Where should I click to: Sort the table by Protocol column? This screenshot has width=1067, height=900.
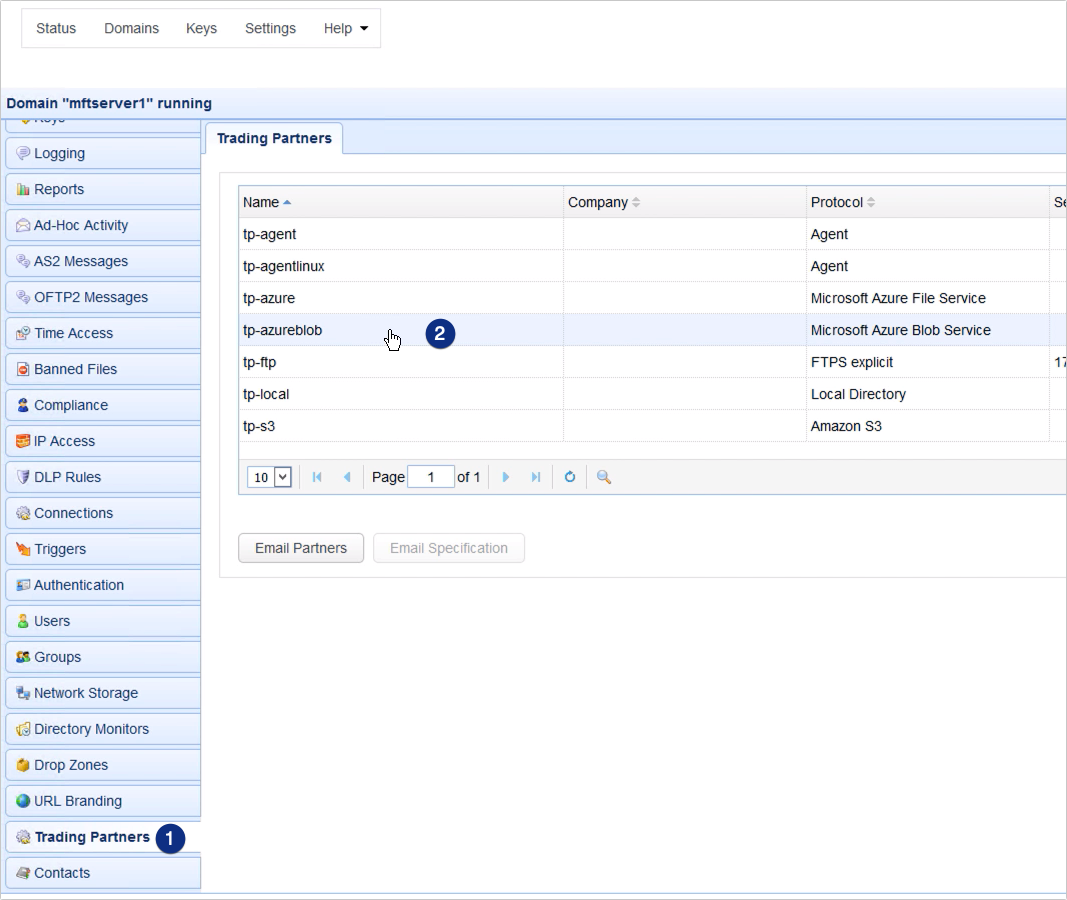coord(837,202)
